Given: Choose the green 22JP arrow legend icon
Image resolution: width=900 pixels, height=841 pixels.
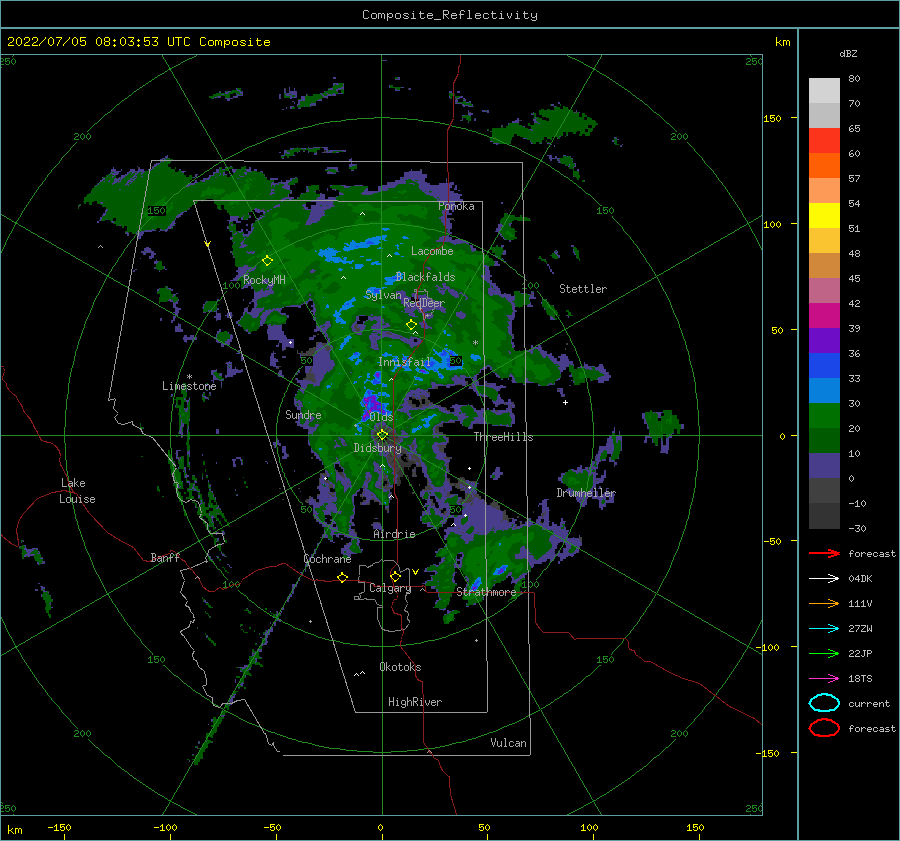Looking at the screenshot, I should click(x=824, y=653).
